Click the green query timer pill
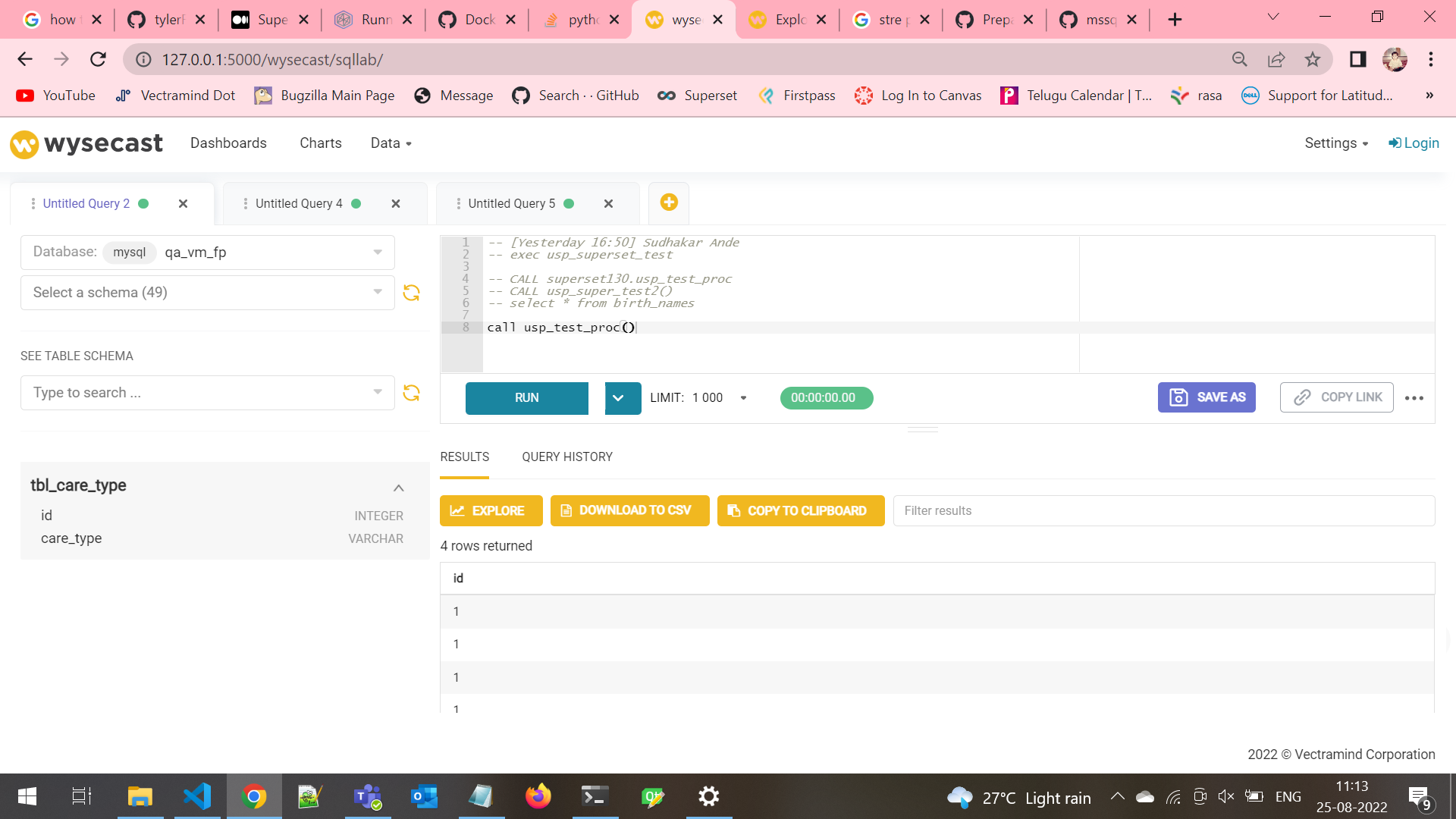Image resolution: width=1456 pixels, height=819 pixels. point(825,397)
